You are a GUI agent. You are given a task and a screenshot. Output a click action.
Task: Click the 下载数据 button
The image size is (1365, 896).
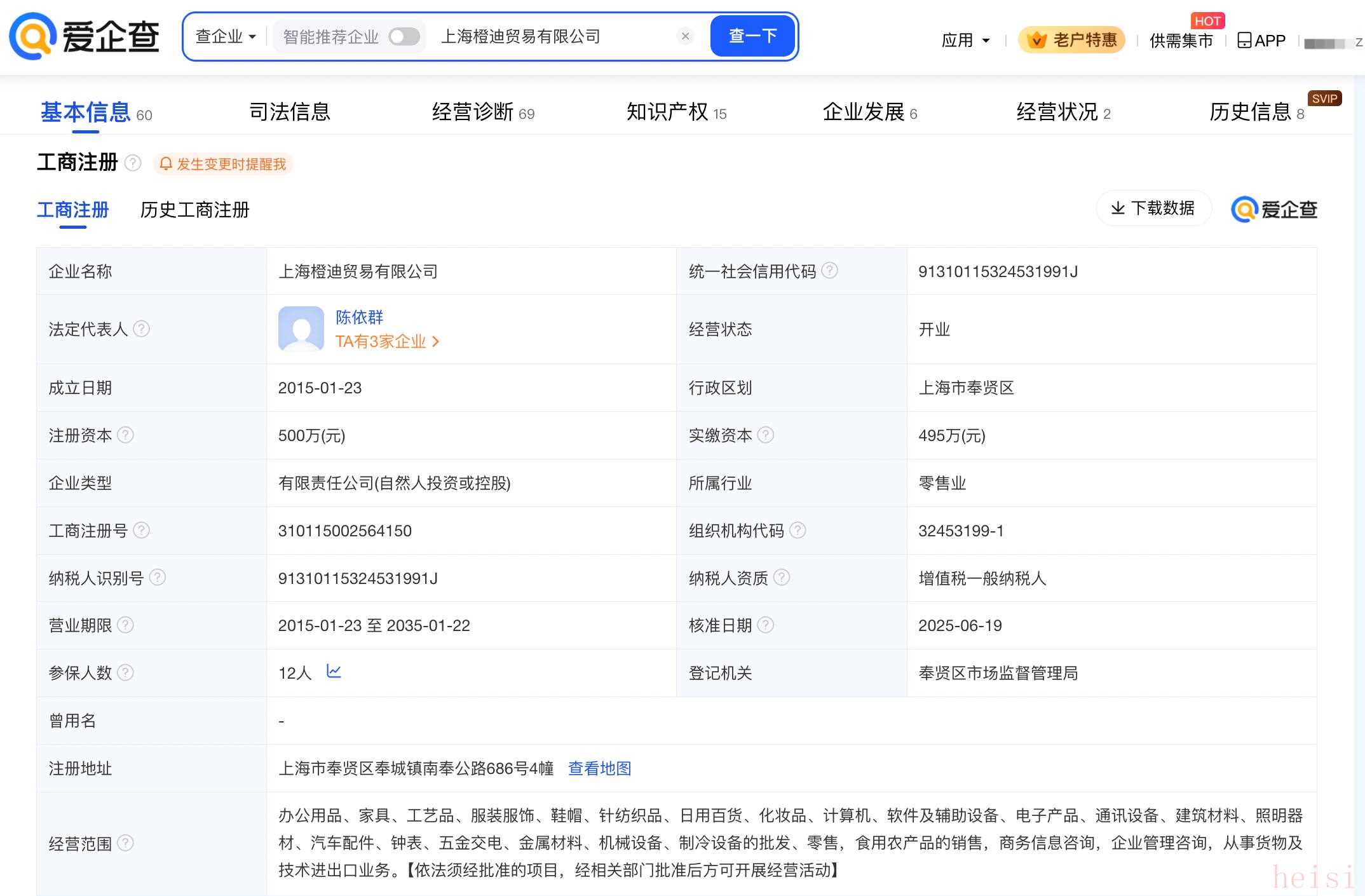point(1153,208)
